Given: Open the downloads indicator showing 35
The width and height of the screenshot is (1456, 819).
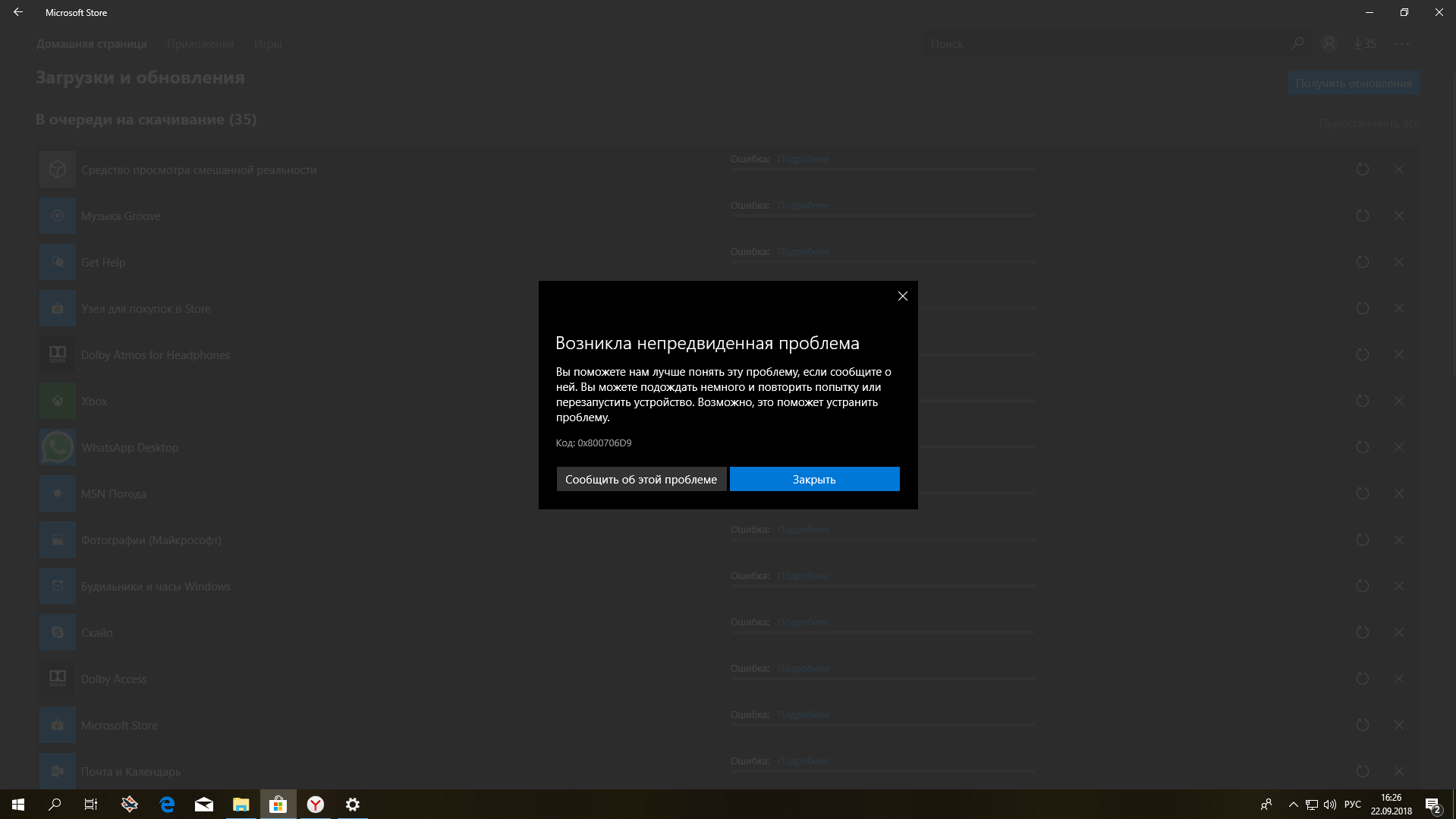Looking at the screenshot, I should coord(1364,43).
